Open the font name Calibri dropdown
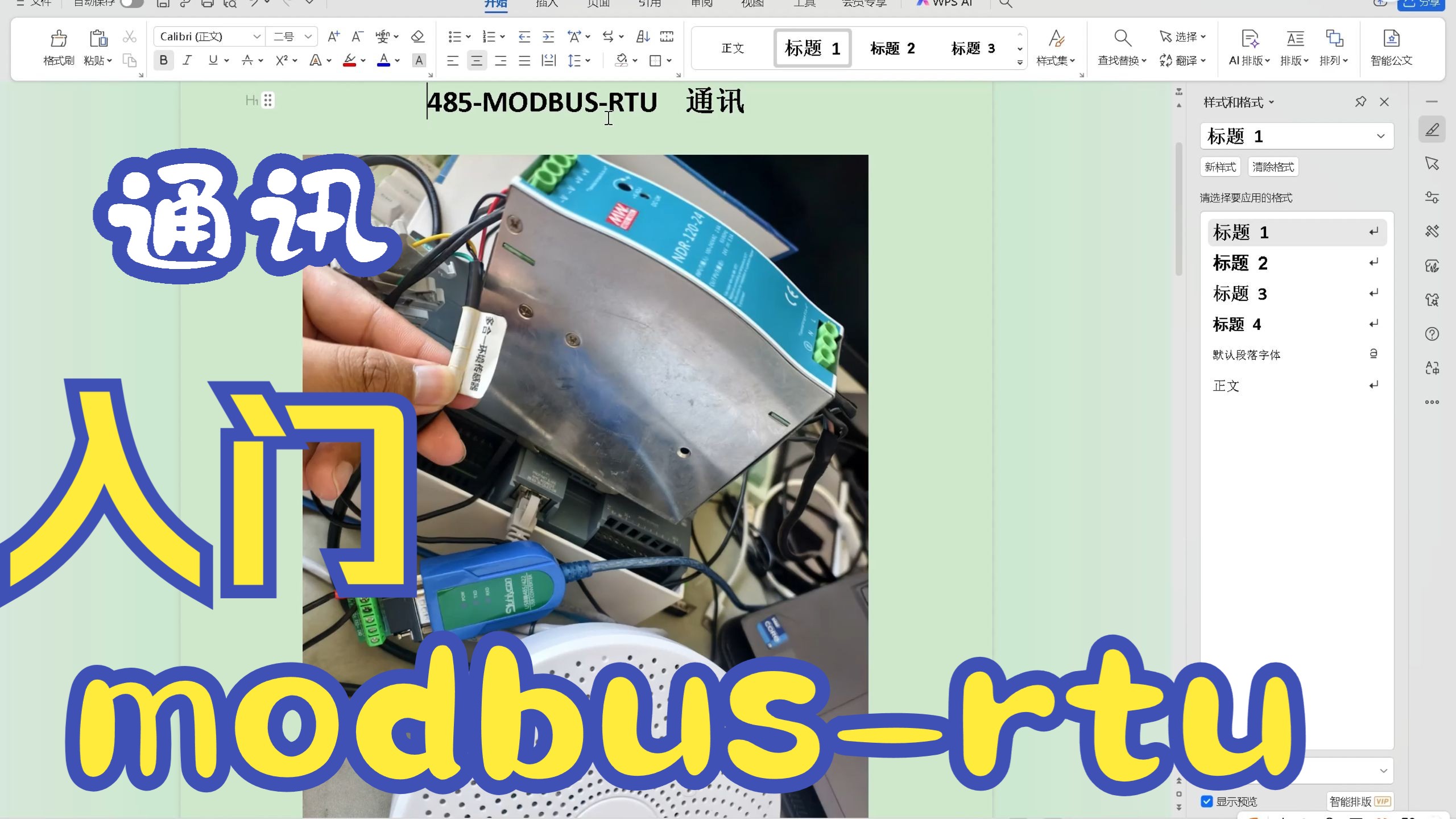 (257, 37)
